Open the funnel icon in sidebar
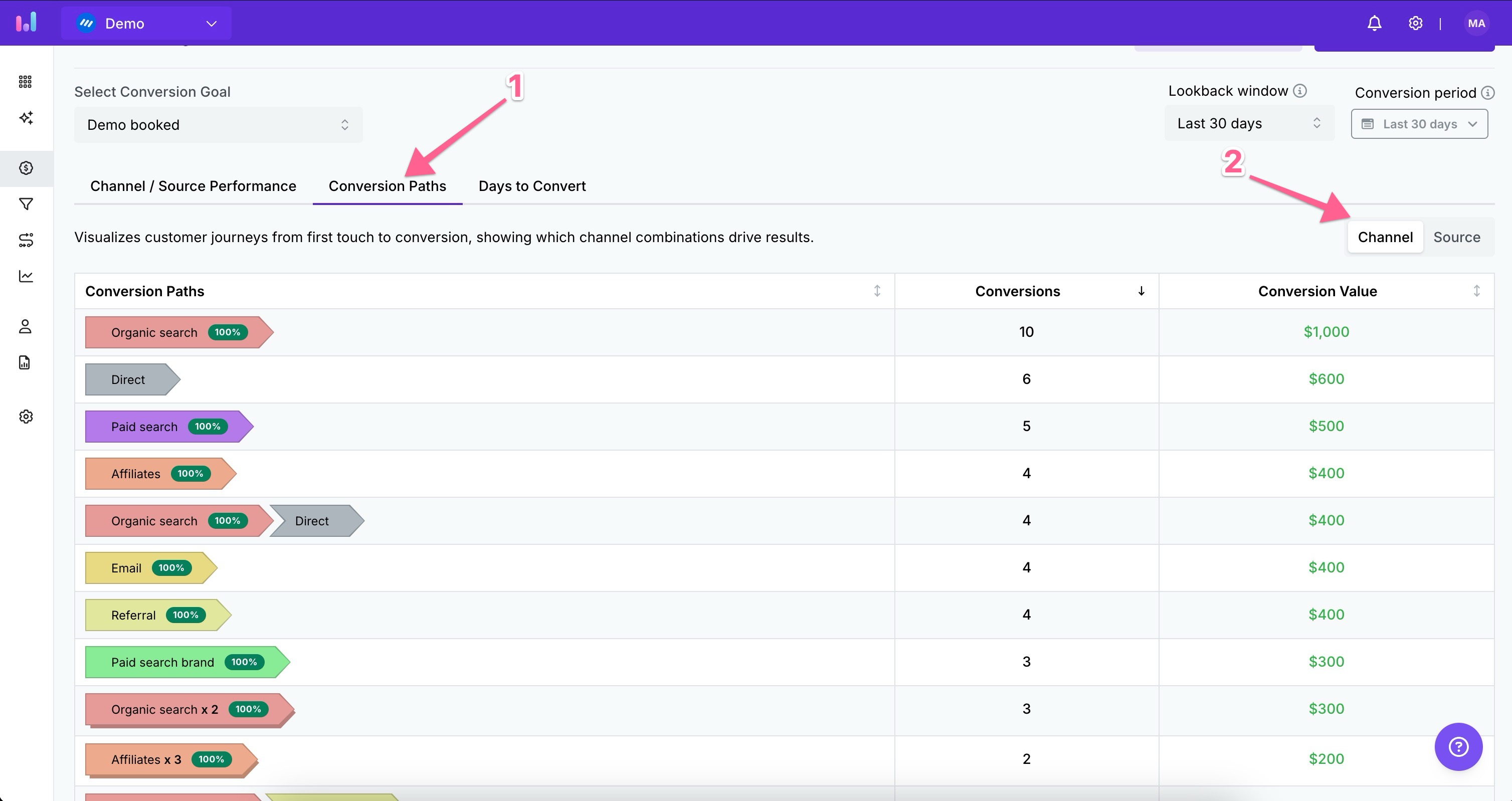The height and width of the screenshot is (801, 1512). 25,204
